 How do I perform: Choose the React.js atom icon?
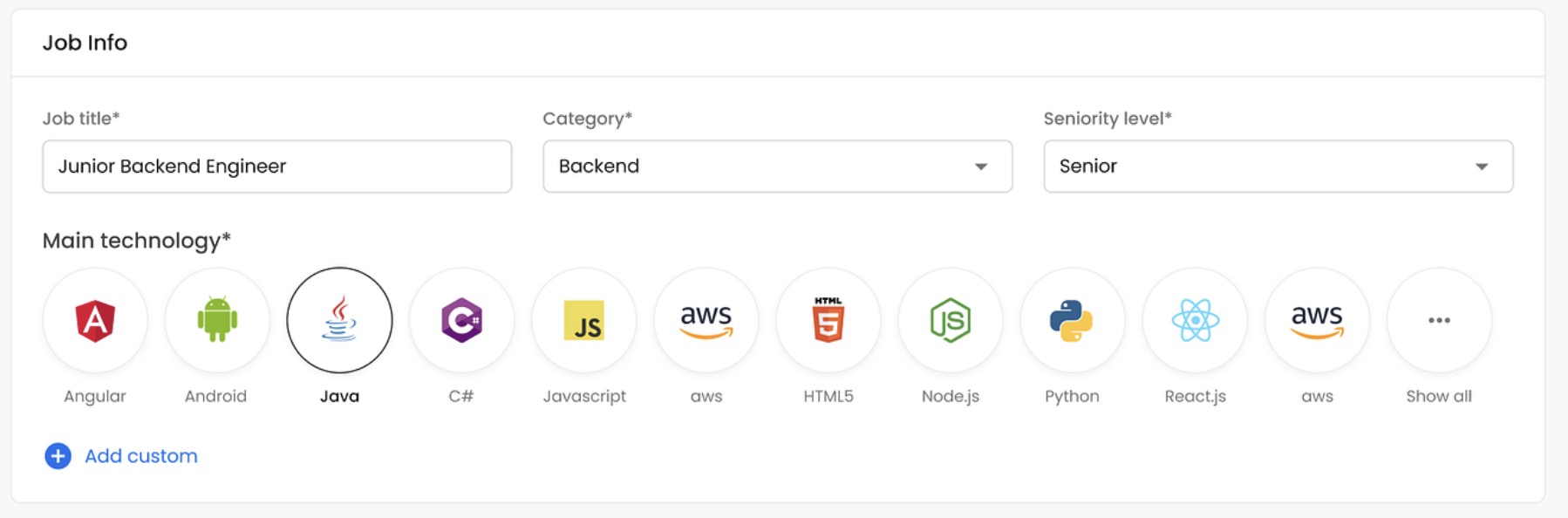(1195, 320)
